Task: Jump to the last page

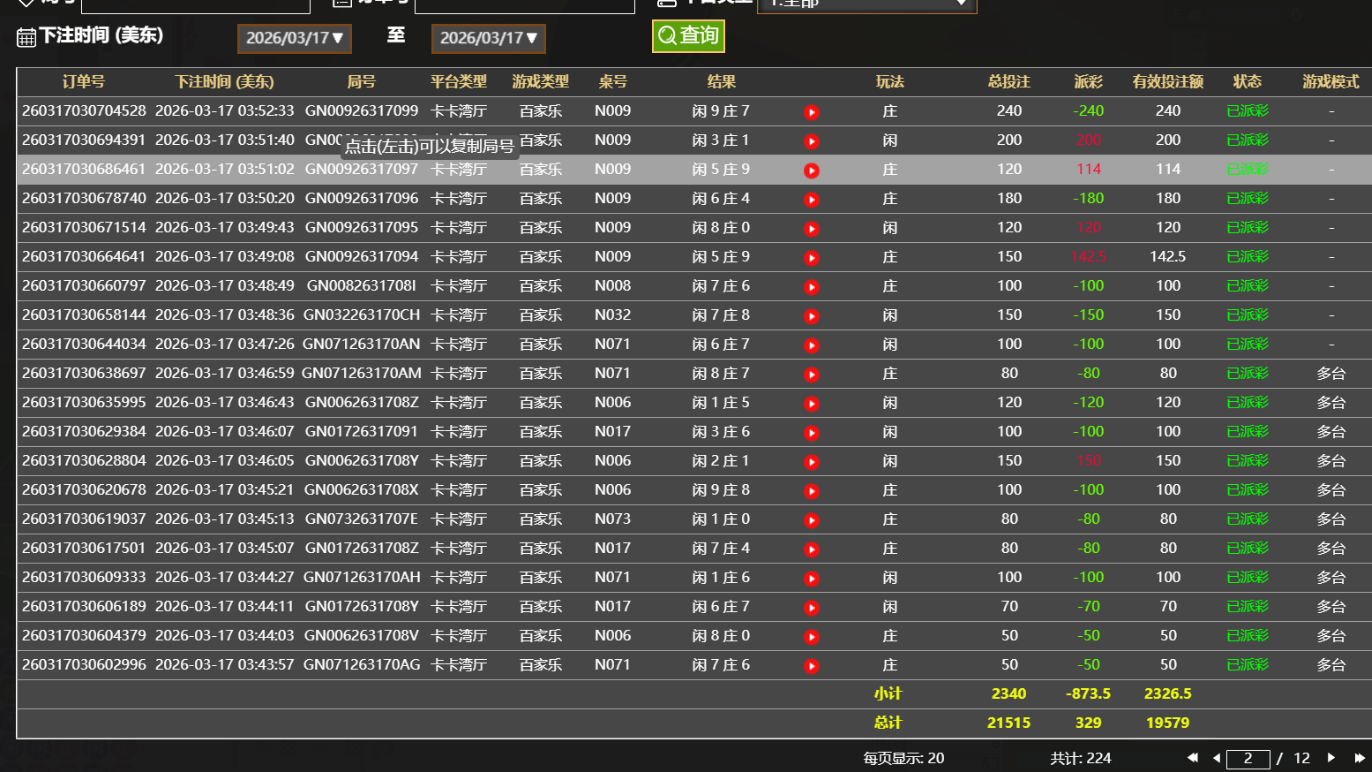Action: point(1359,758)
